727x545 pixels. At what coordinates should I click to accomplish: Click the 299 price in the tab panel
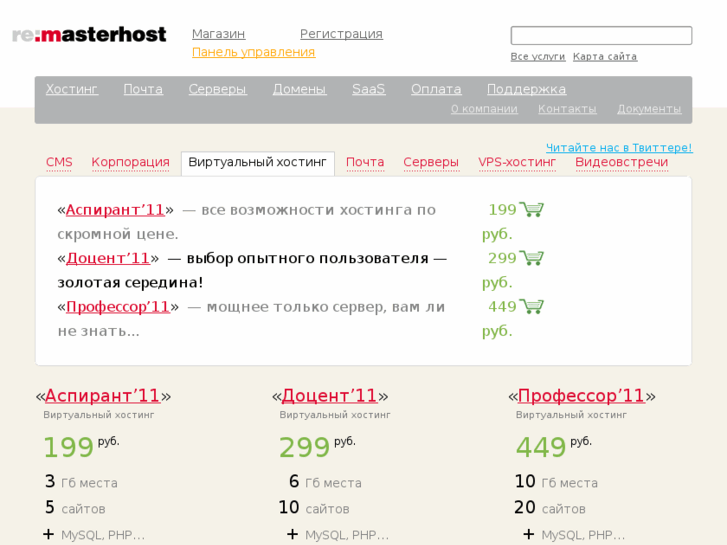coord(503,258)
